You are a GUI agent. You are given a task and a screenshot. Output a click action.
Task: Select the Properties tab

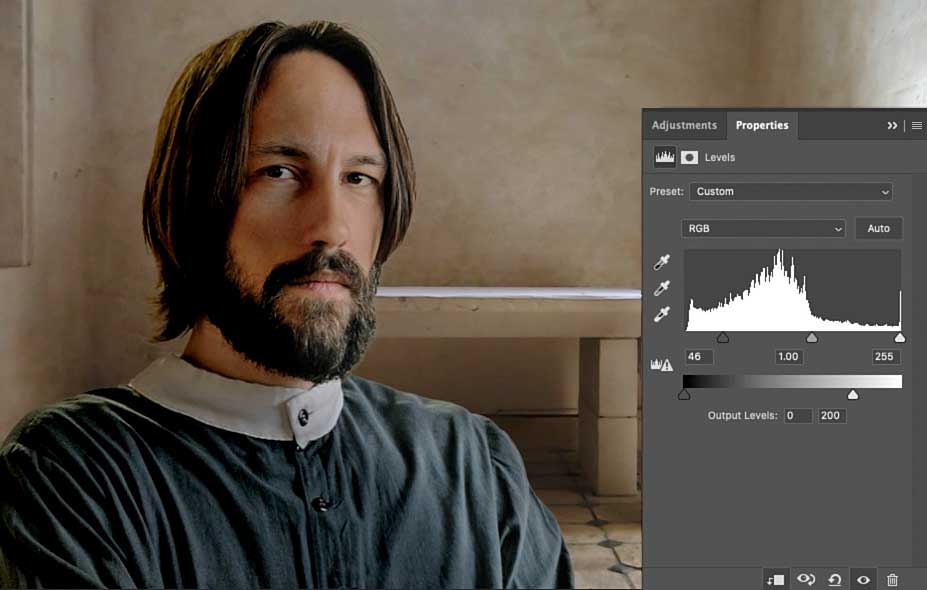point(762,125)
